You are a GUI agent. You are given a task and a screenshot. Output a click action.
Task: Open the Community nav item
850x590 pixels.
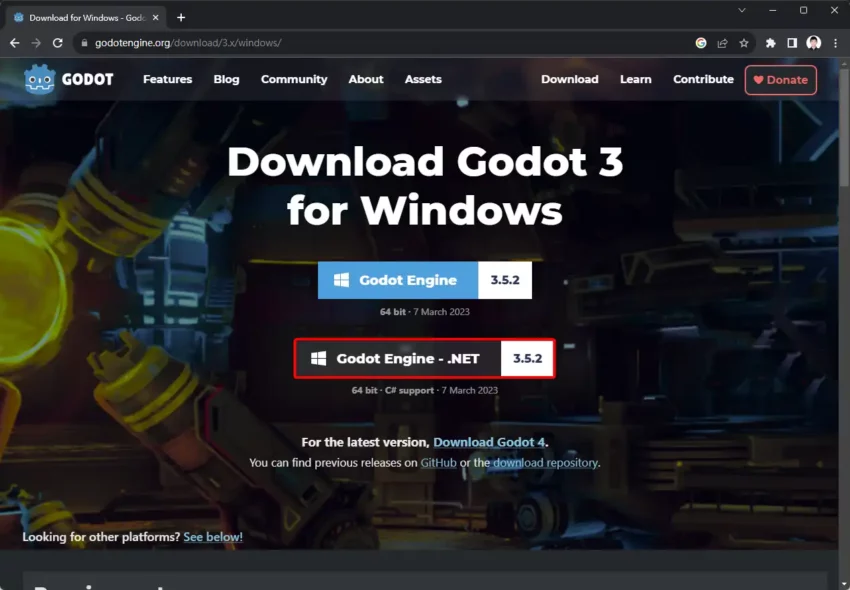294,79
